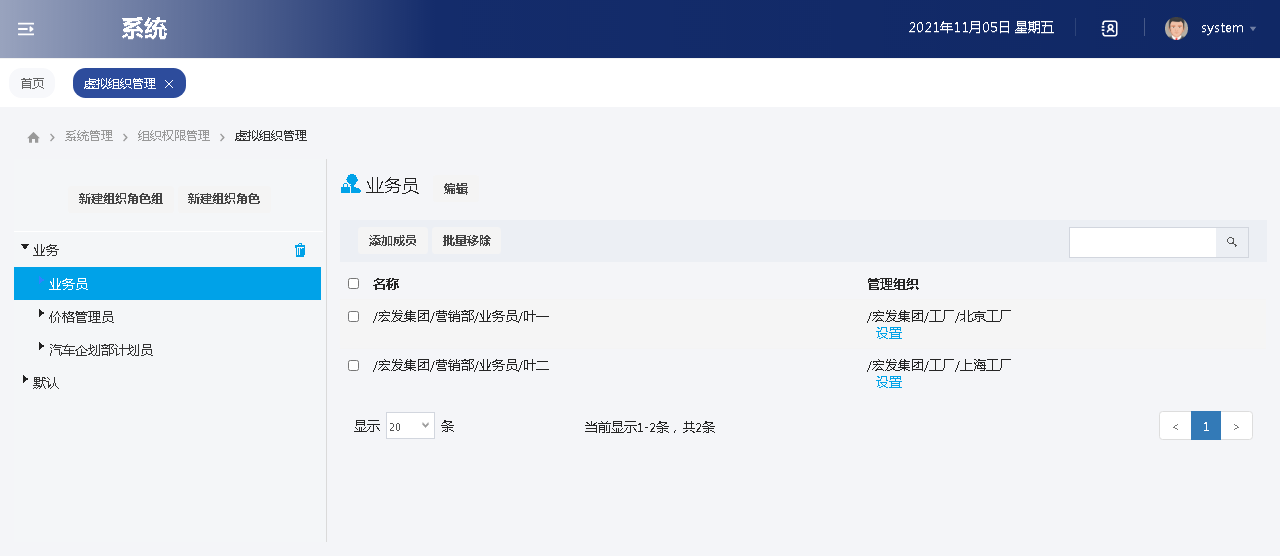The width and height of the screenshot is (1280, 556).
Task: Click the sidebar collapse menu icon
Action: pyautogui.click(x=26, y=29)
